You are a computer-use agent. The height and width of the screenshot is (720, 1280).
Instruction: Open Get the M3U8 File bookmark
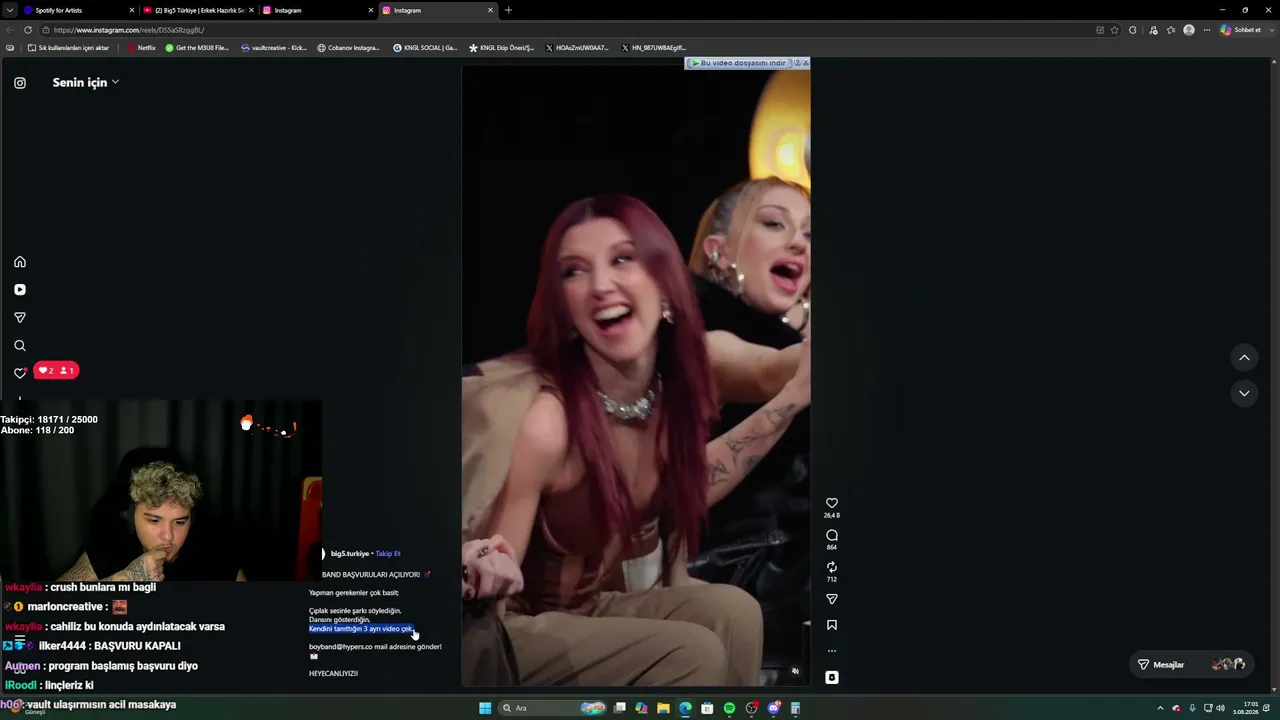(x=197, y=48)
